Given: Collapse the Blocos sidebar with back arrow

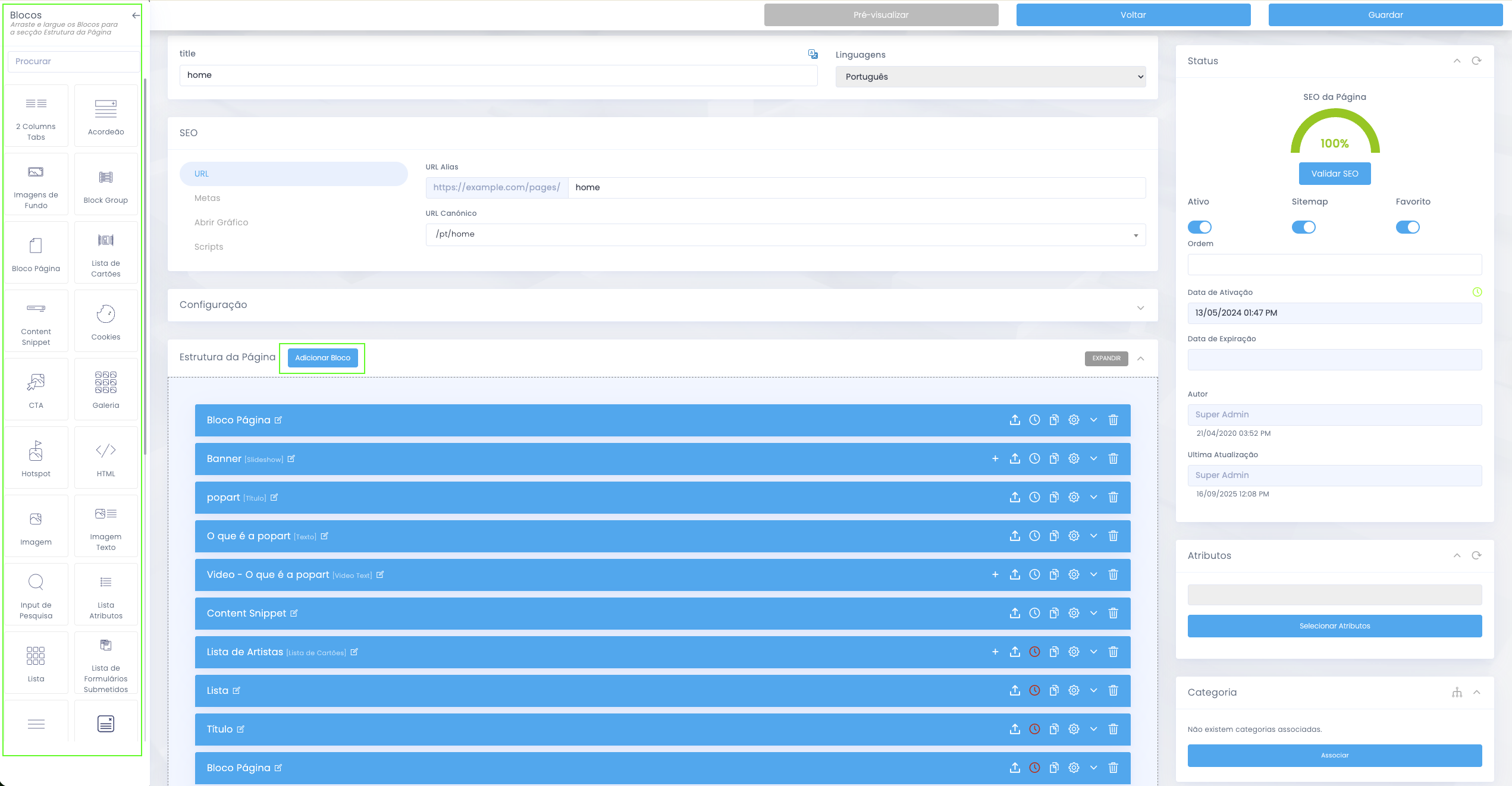Looking at the screenshot, I should (136, 15).
